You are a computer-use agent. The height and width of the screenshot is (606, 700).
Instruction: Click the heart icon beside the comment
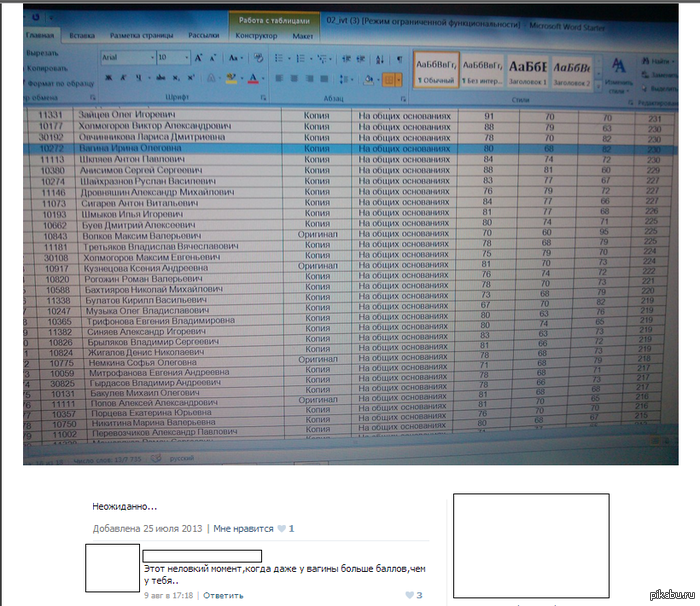407,595
